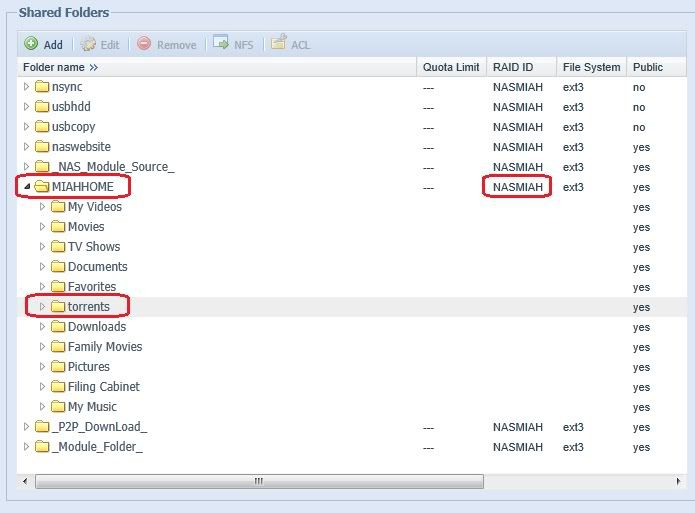Expand the TV Shows subfolder
The image size is (695, 513).
tap(42, 247)
